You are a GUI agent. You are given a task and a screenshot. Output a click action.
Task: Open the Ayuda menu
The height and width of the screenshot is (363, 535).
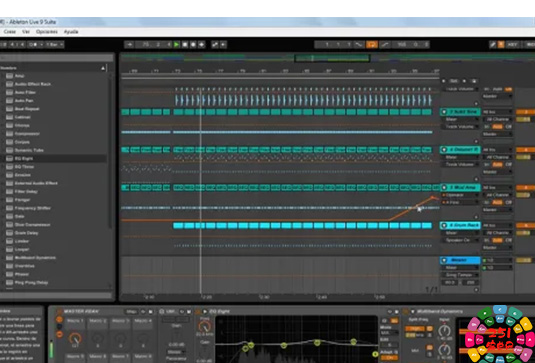tap(71, 31)
